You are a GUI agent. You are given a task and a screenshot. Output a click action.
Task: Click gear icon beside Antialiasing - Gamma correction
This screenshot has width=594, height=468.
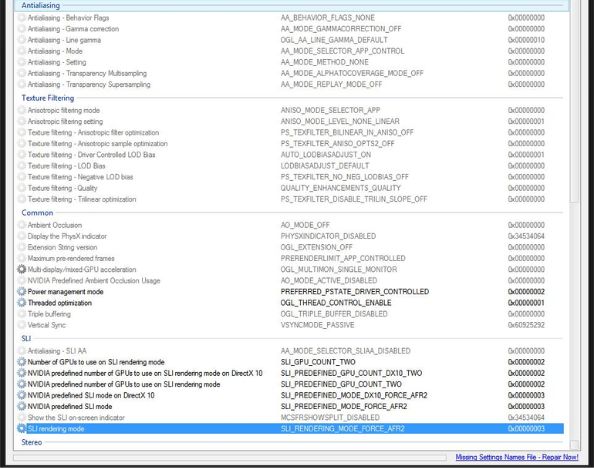click(x=22, y=29)
